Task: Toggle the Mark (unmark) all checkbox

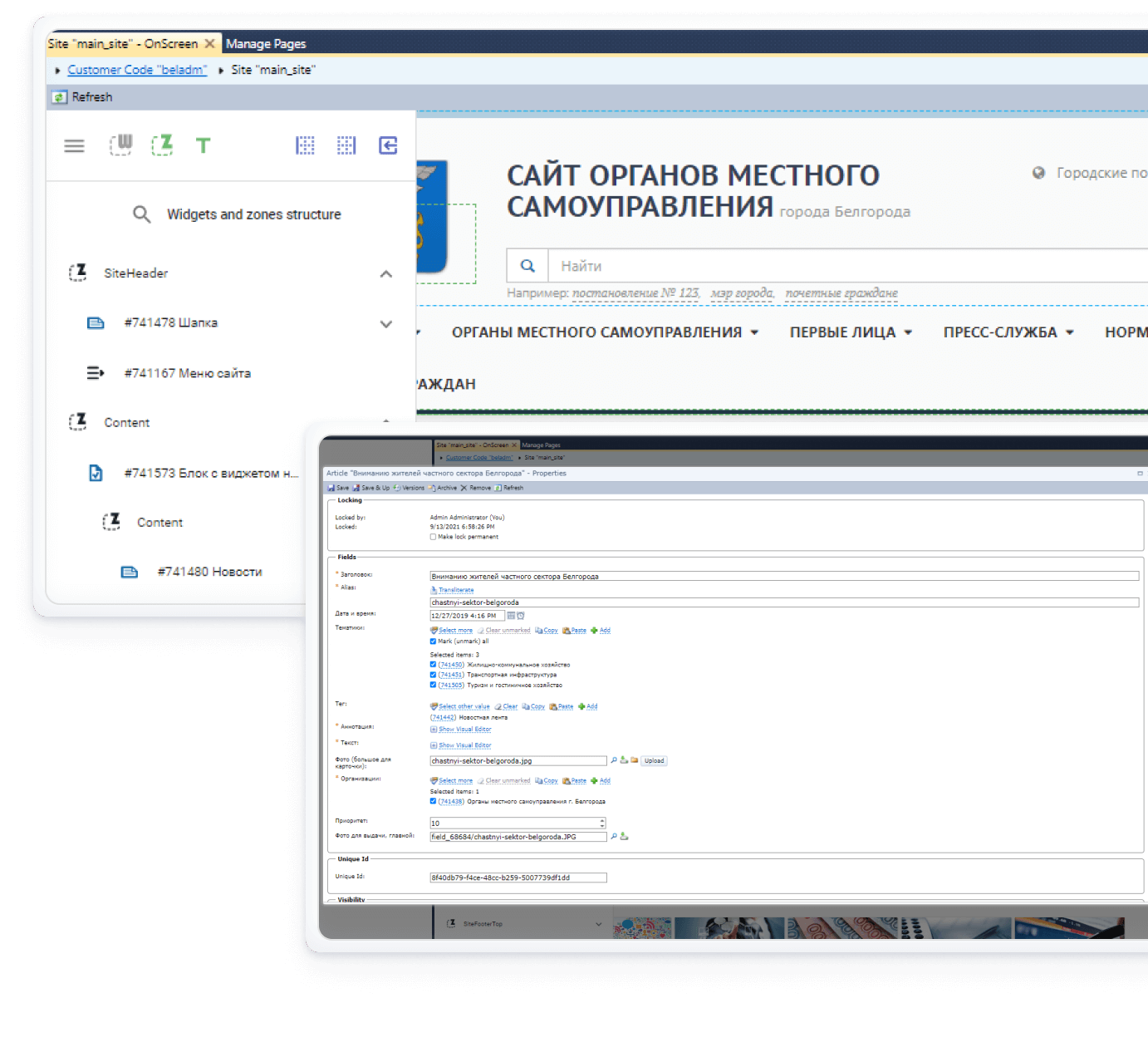Action: coord(433,642)
